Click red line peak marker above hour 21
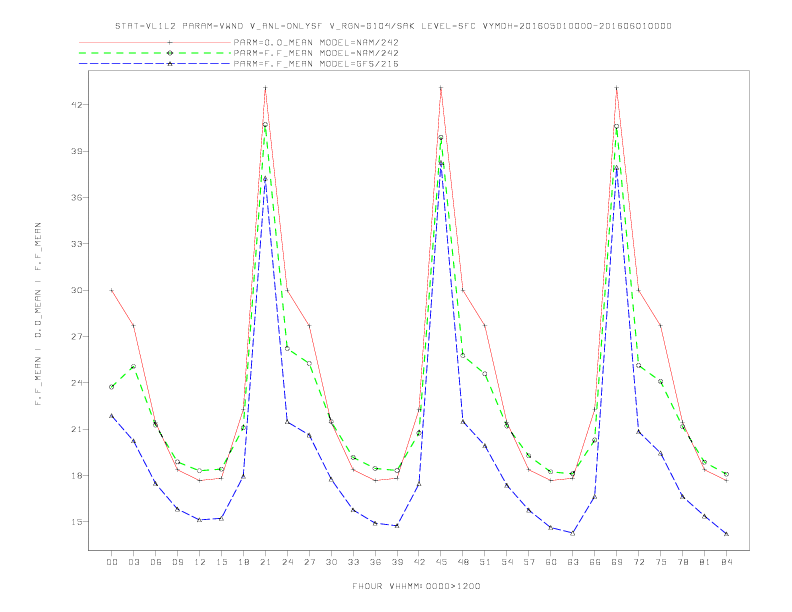The width and height of the screenshot is (792, 612). (265, 88)
